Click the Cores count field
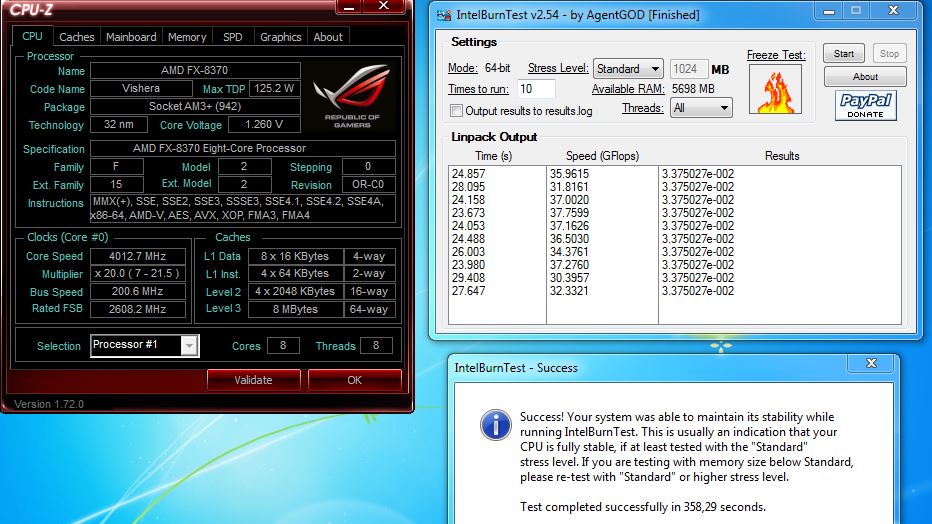 283,345
